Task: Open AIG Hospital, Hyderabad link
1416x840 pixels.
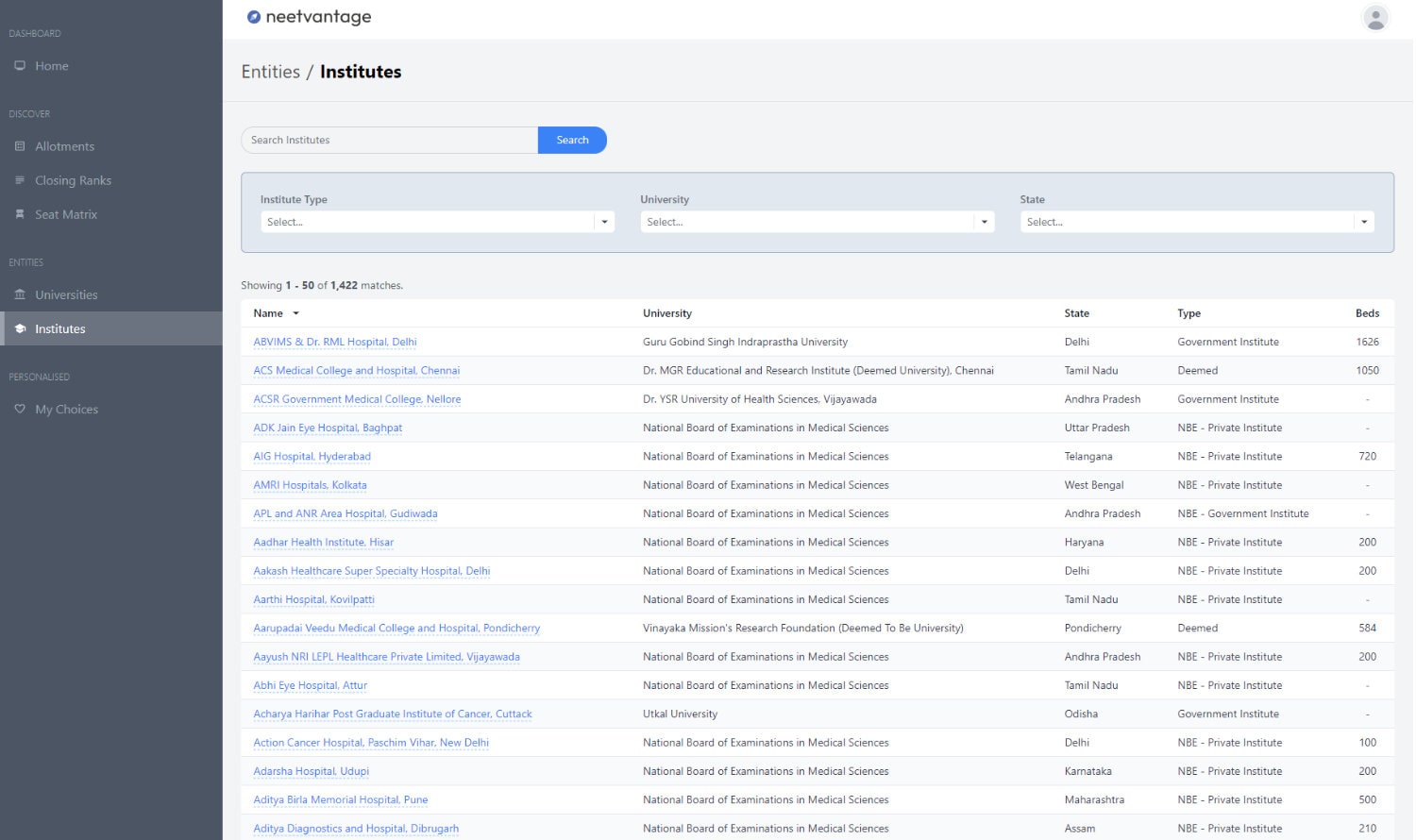Action: click(x=312, y=456)
